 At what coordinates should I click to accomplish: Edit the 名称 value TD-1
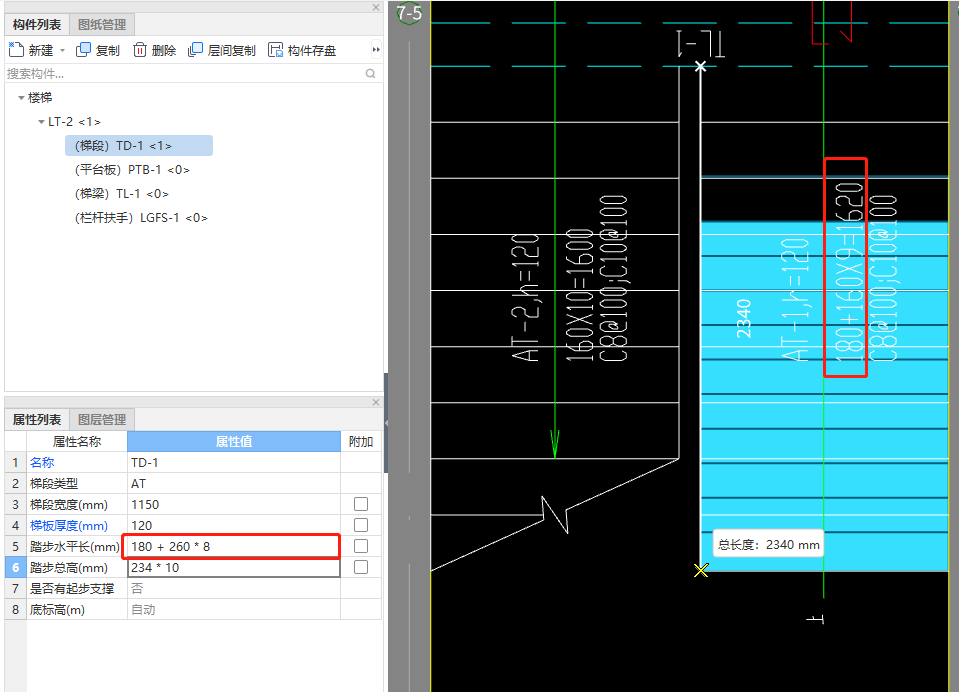(x=234, y=462)
